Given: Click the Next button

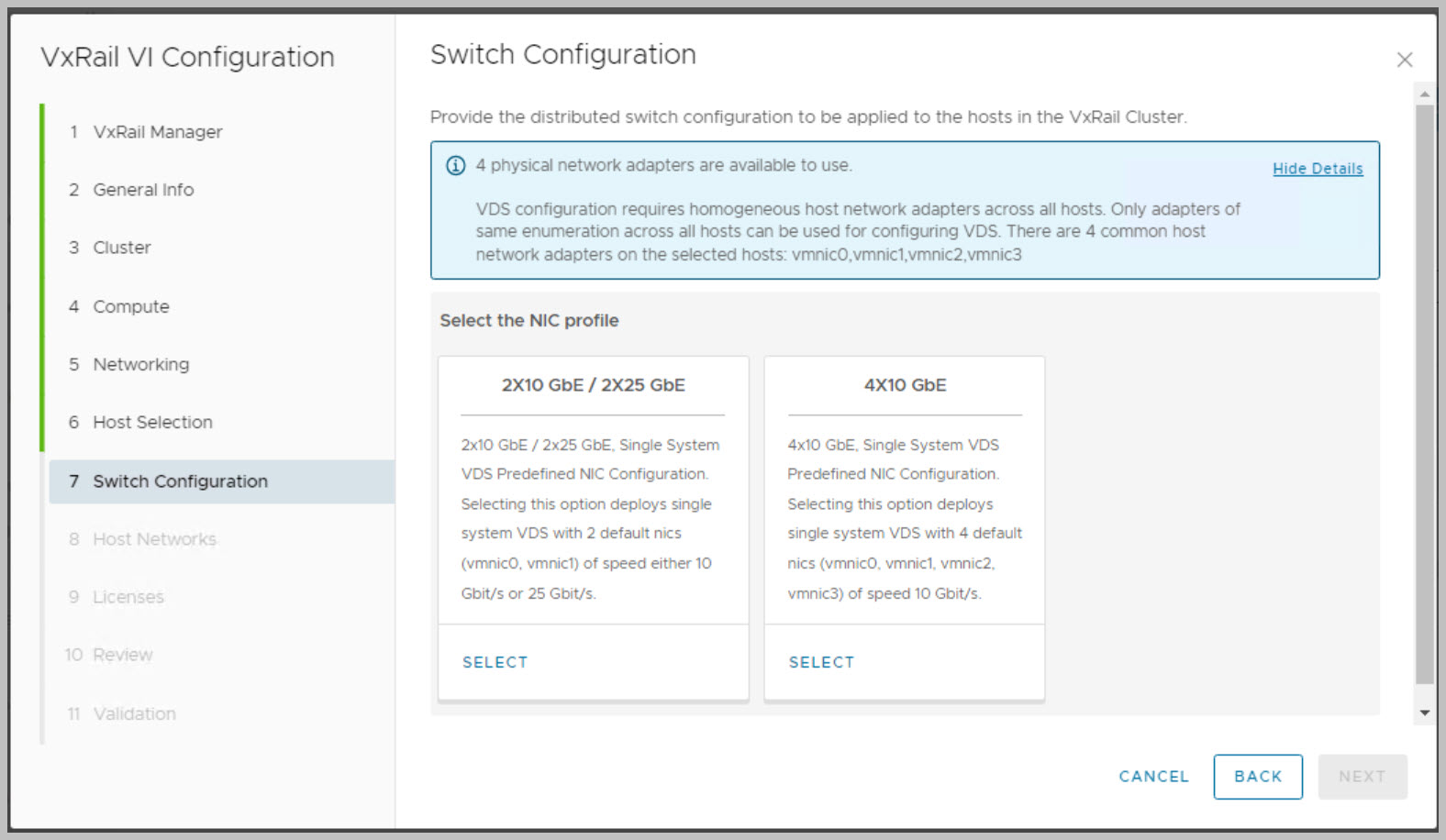Looking at the screenshot, I should (x=1362, y=777).
